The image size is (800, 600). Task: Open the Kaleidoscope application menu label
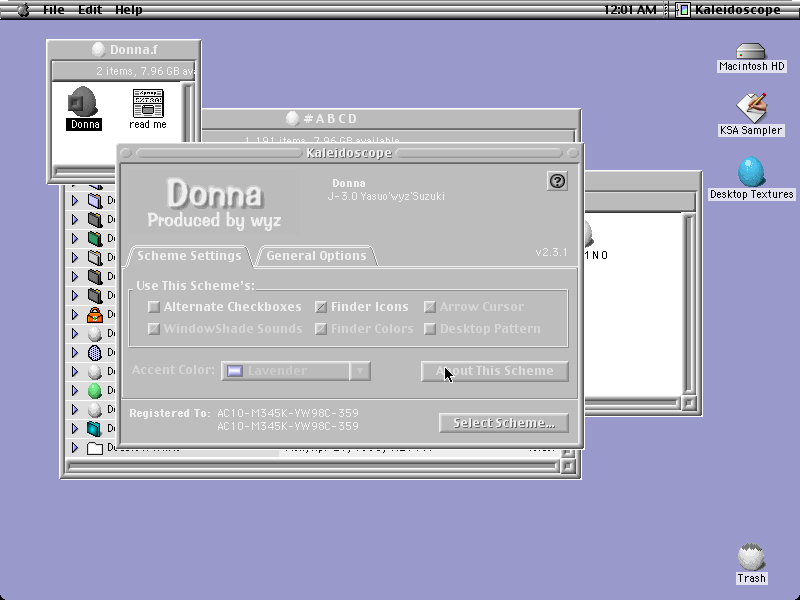[x=737, y=10]
